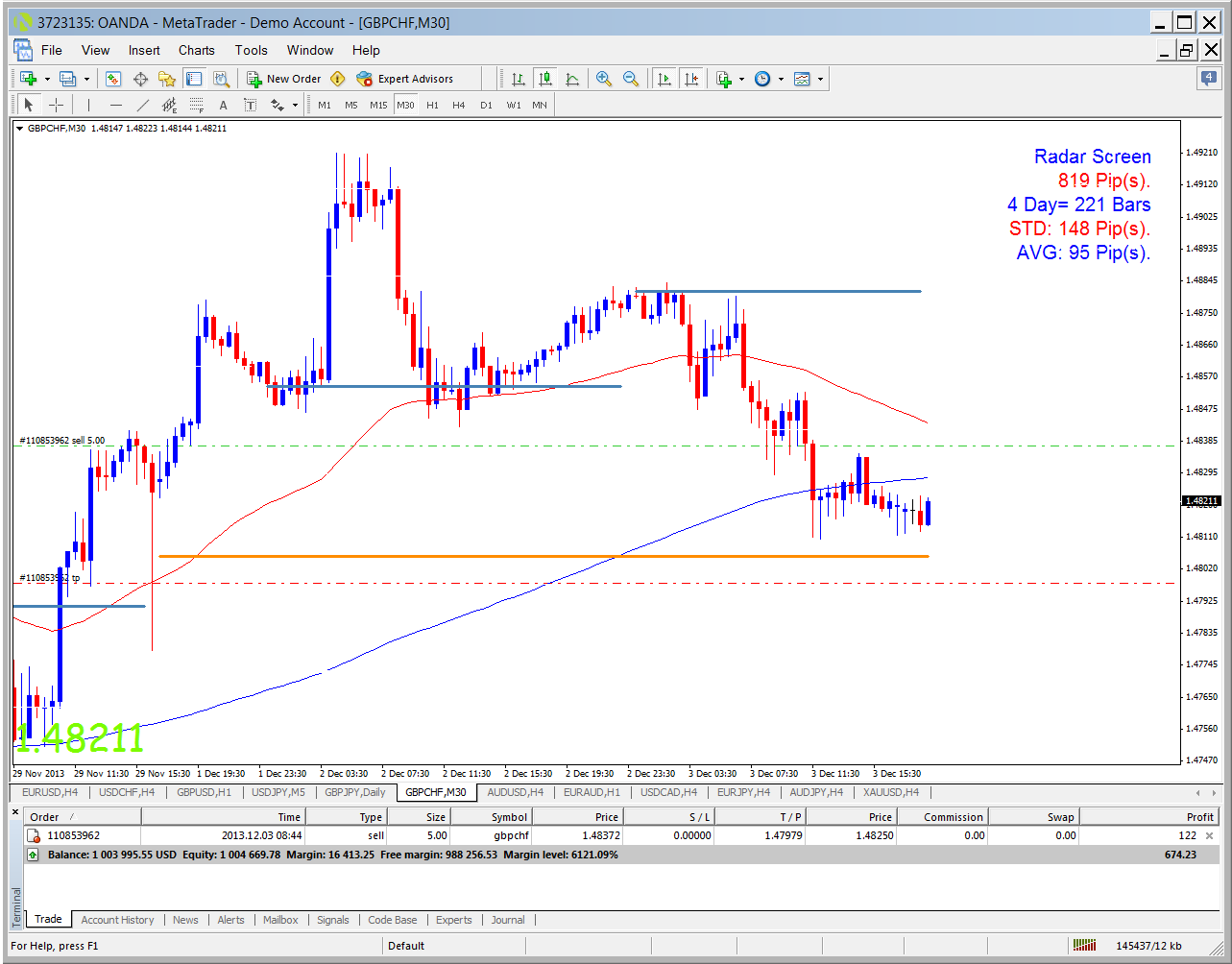The image size is (1232, 964).
Task: Select the Equidistant Channel tool
Action: click(x=170, y=105)
